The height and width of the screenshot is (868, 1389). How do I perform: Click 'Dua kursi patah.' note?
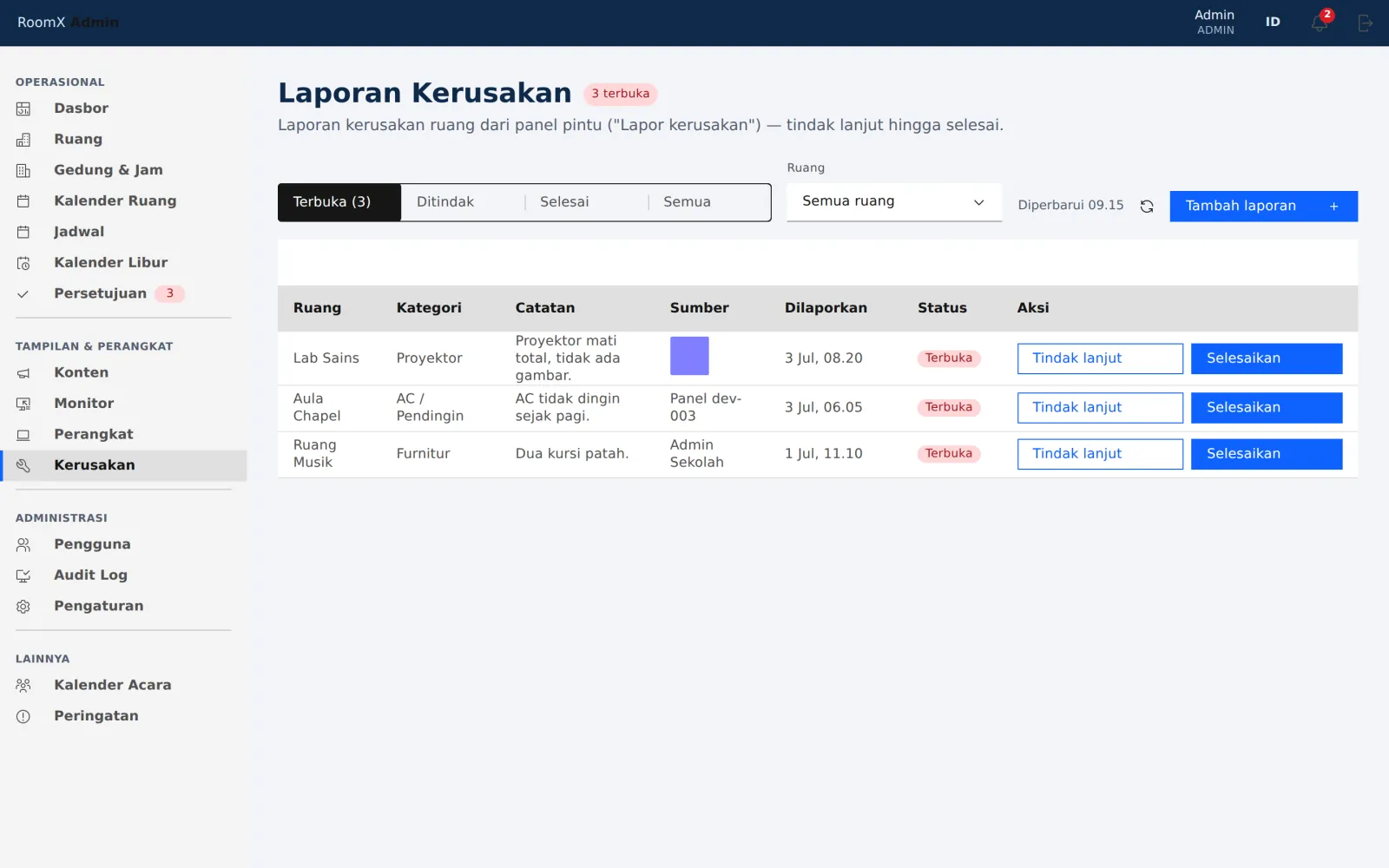pos(572,454)
